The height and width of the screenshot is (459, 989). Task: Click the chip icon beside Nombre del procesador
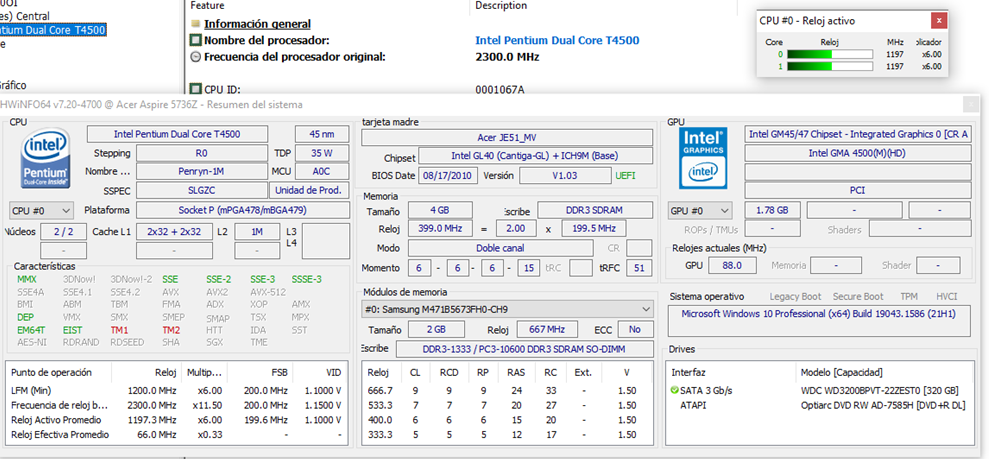196,40
